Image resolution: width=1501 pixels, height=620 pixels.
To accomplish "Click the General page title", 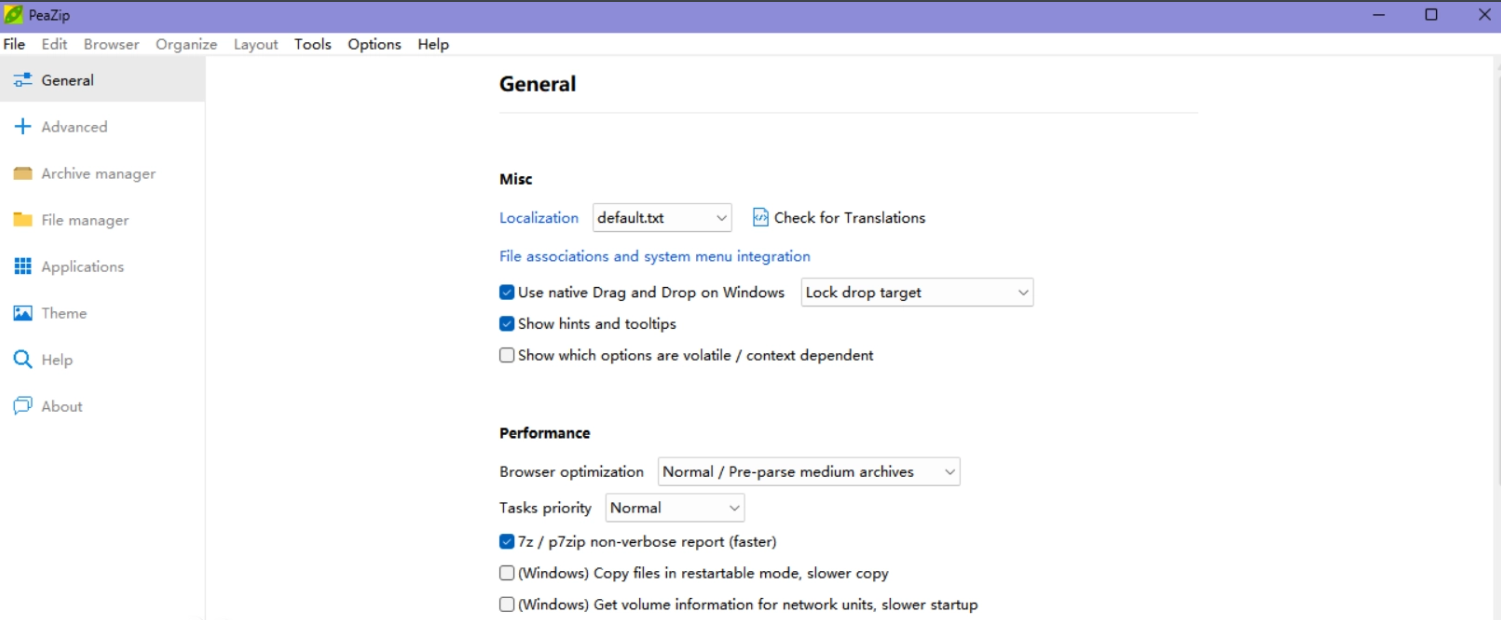I will point(538,84).
